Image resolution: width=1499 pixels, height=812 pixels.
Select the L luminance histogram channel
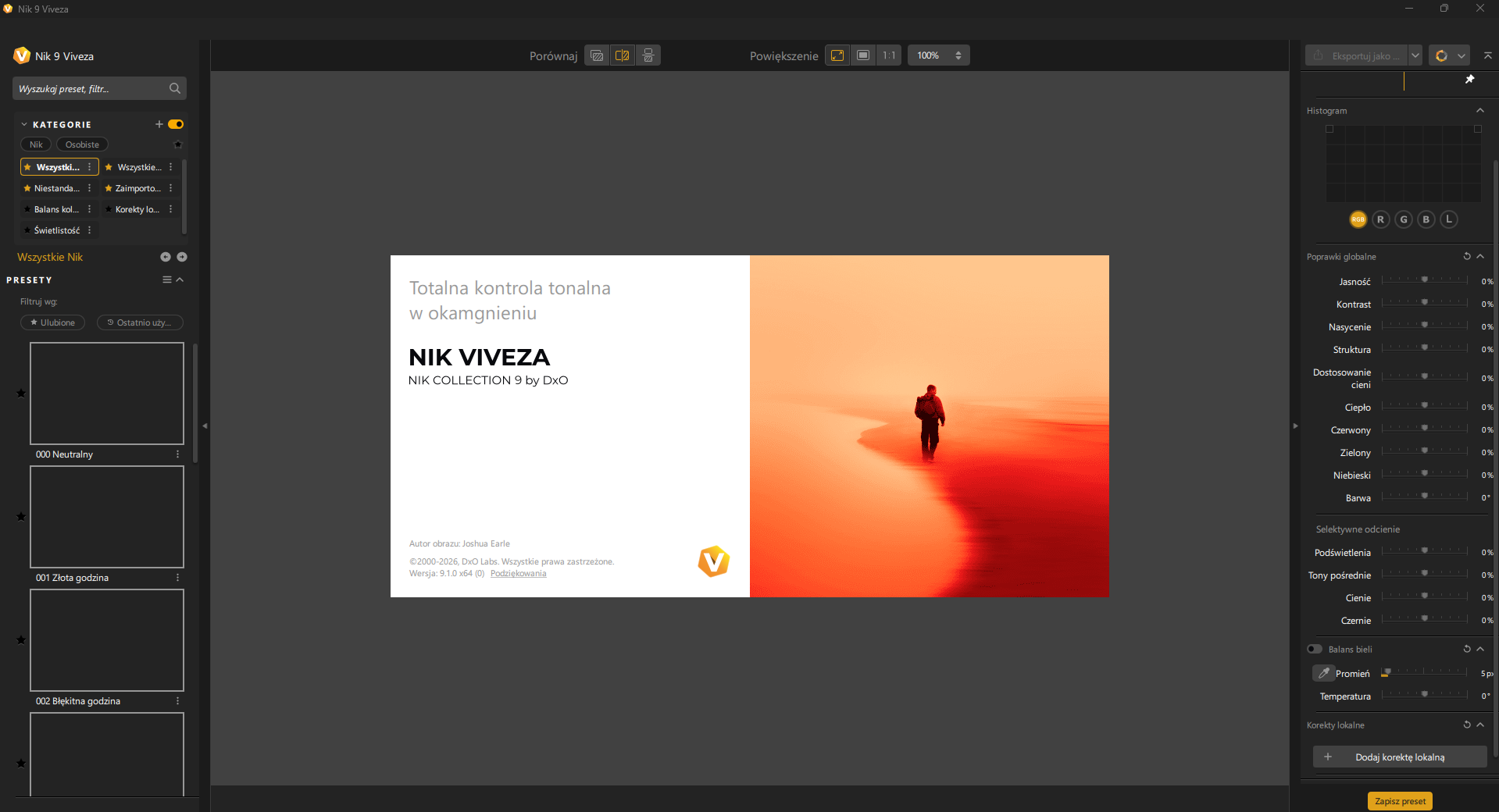[x=1449, y=219]
